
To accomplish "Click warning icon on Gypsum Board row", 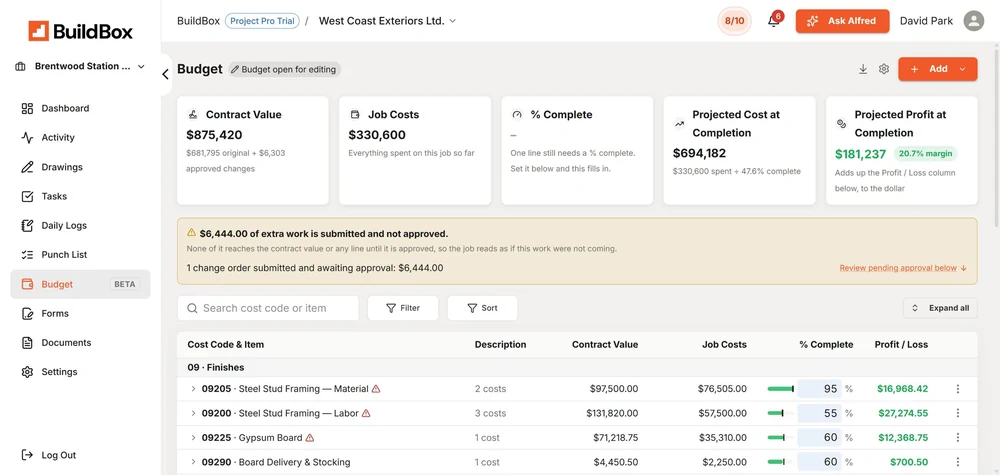I will (310, 437).
